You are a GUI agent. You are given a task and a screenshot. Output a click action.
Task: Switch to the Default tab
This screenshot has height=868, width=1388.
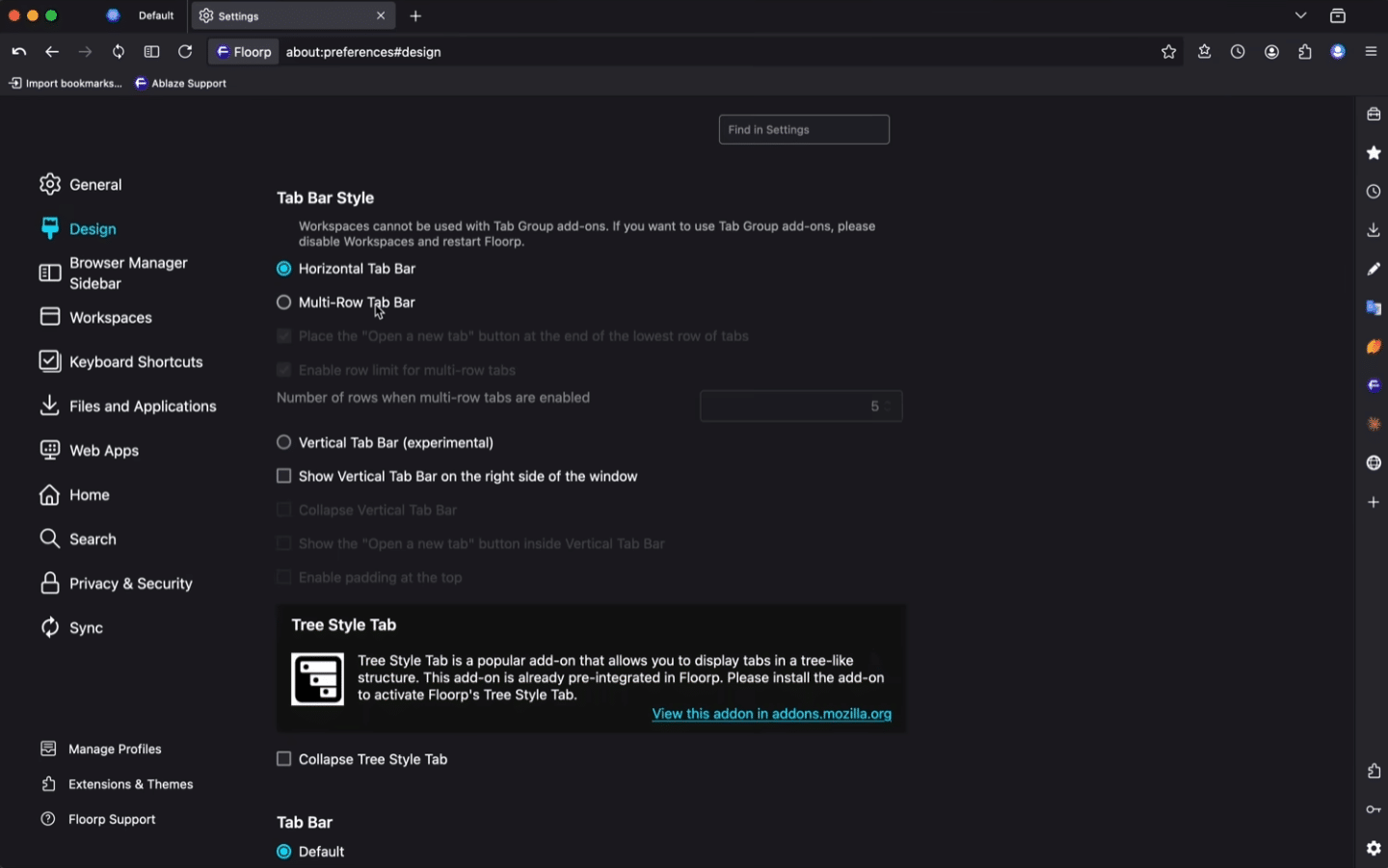point(142,15)
